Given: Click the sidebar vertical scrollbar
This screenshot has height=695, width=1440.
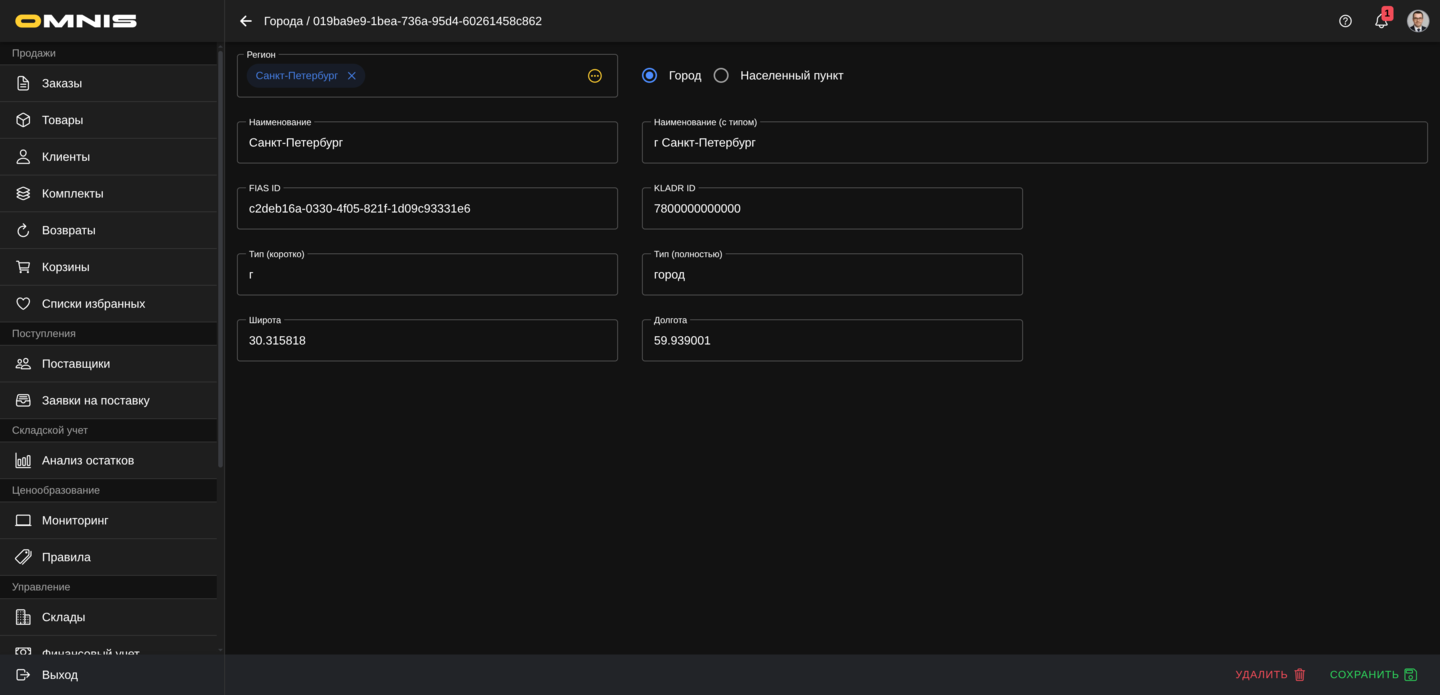Looking at the screenshot, I should point(220,260).
